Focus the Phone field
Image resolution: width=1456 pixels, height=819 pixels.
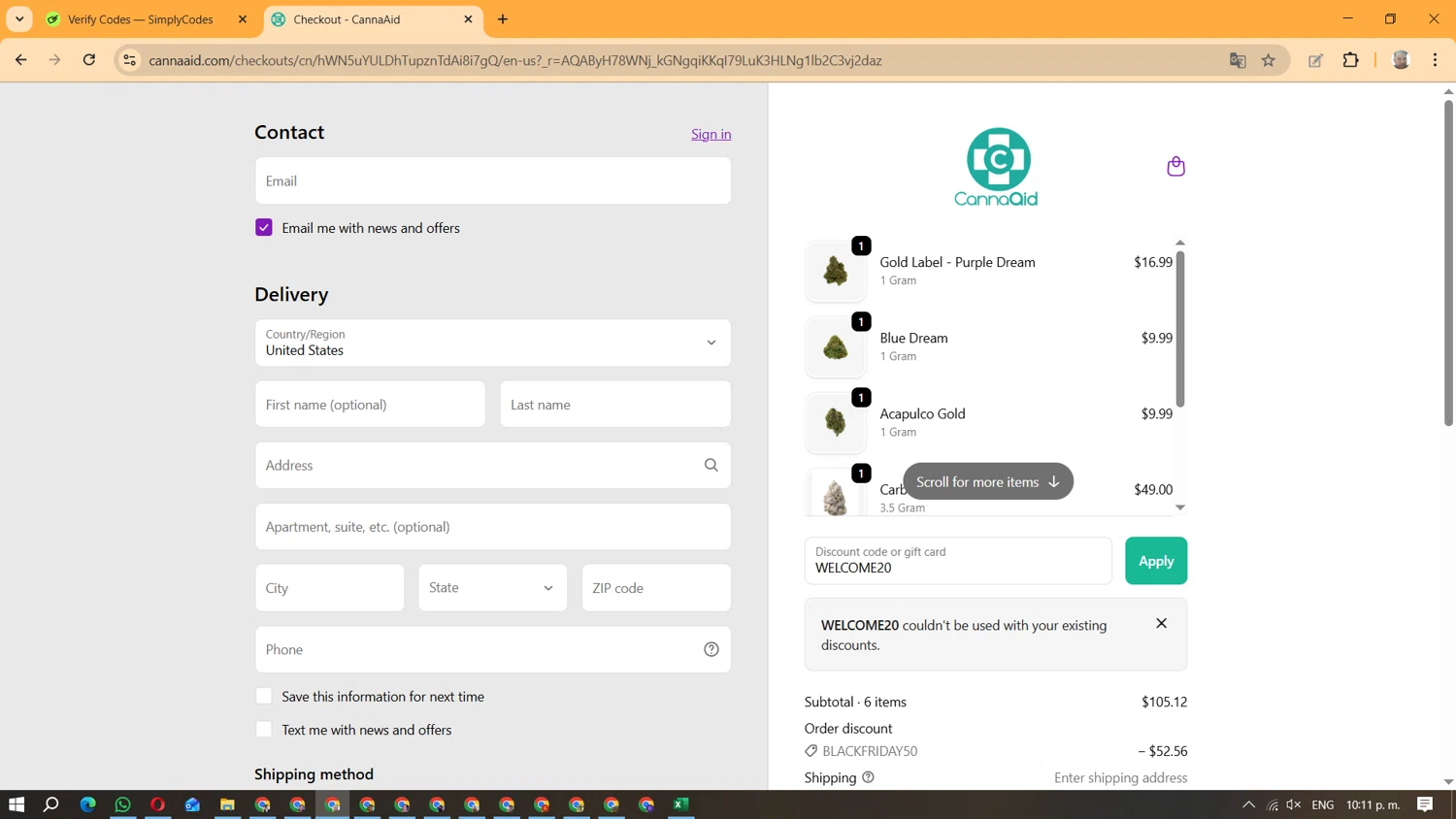pos(493,649)
